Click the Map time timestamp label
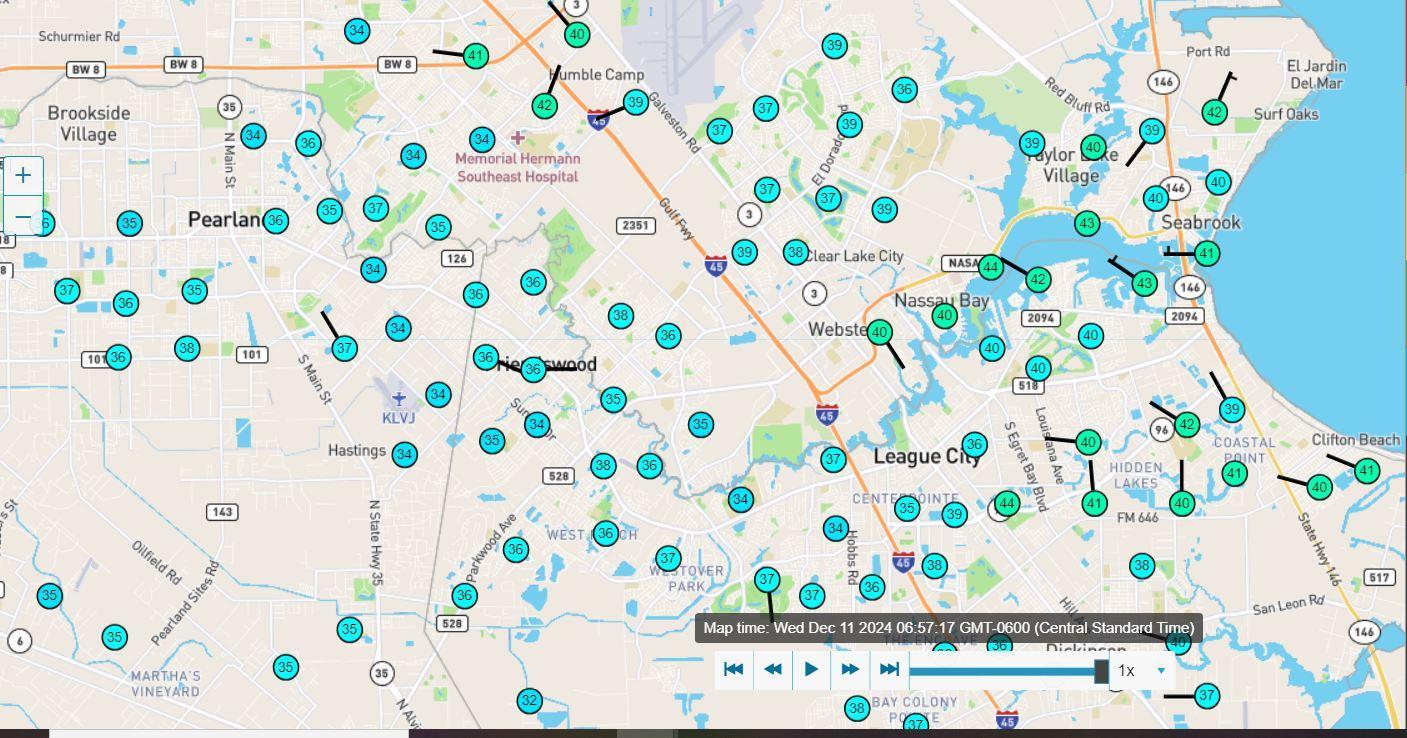The height and width of the screenshot is (738, 1407). pyautogui.click(x=948, y=628)
